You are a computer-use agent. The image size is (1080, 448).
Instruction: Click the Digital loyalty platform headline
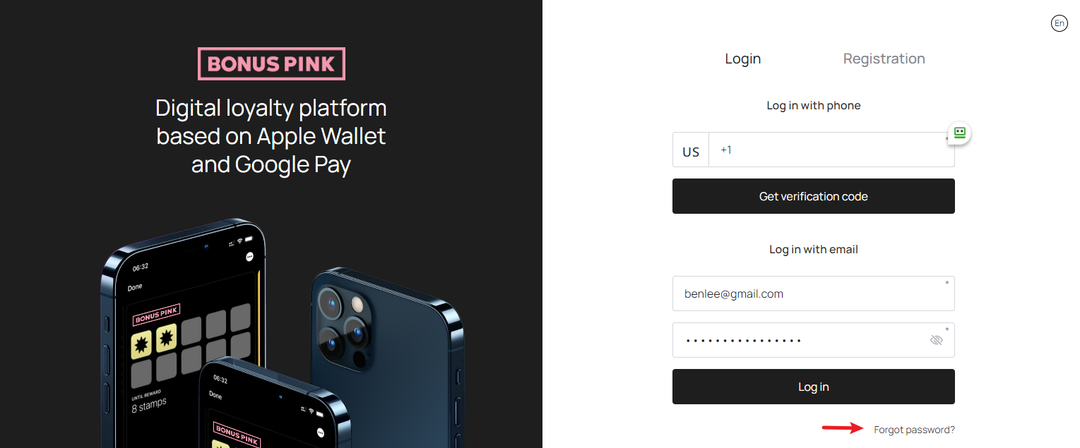pos(271,136)
